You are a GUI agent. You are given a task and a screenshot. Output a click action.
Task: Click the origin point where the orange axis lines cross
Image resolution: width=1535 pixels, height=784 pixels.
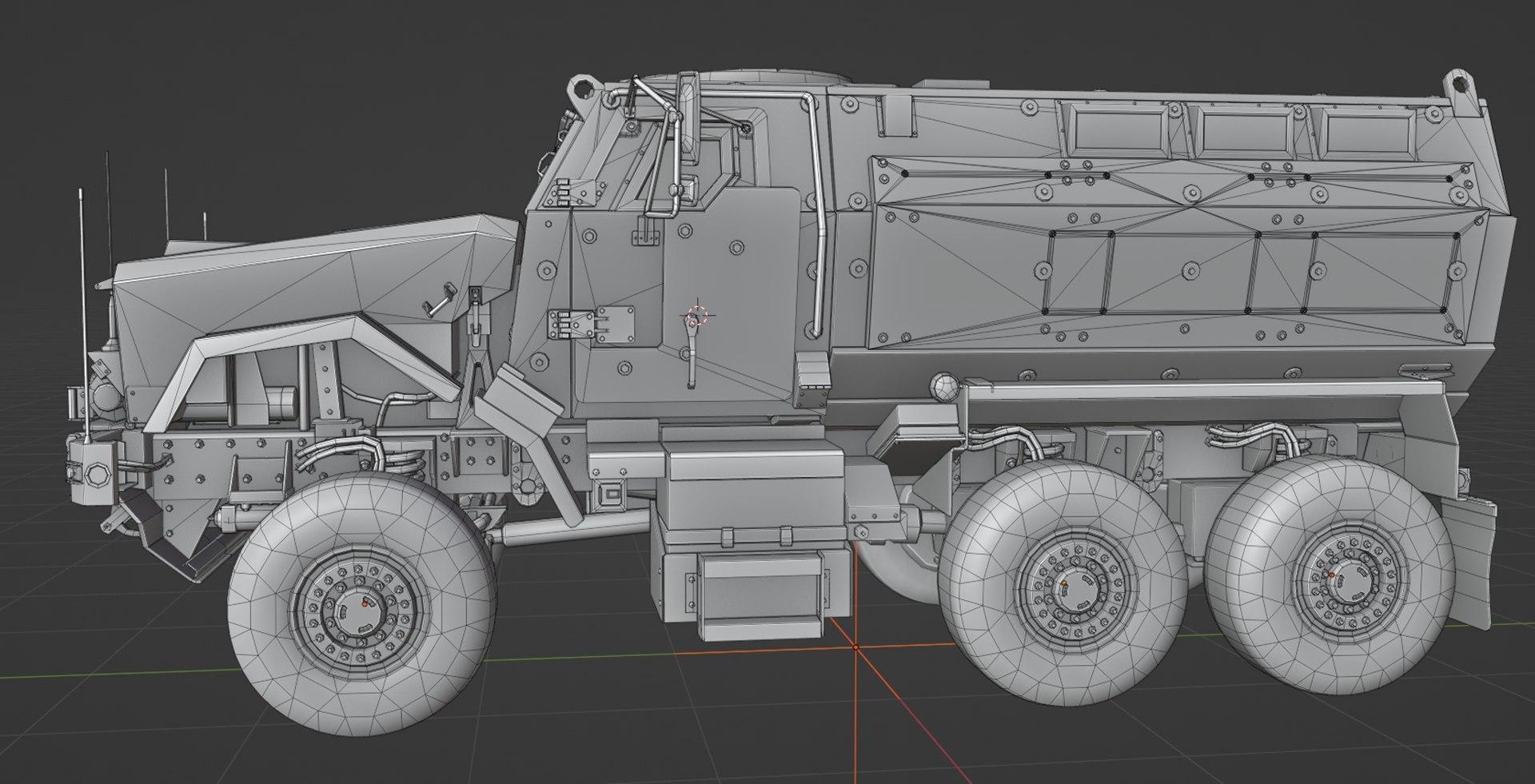856,647
